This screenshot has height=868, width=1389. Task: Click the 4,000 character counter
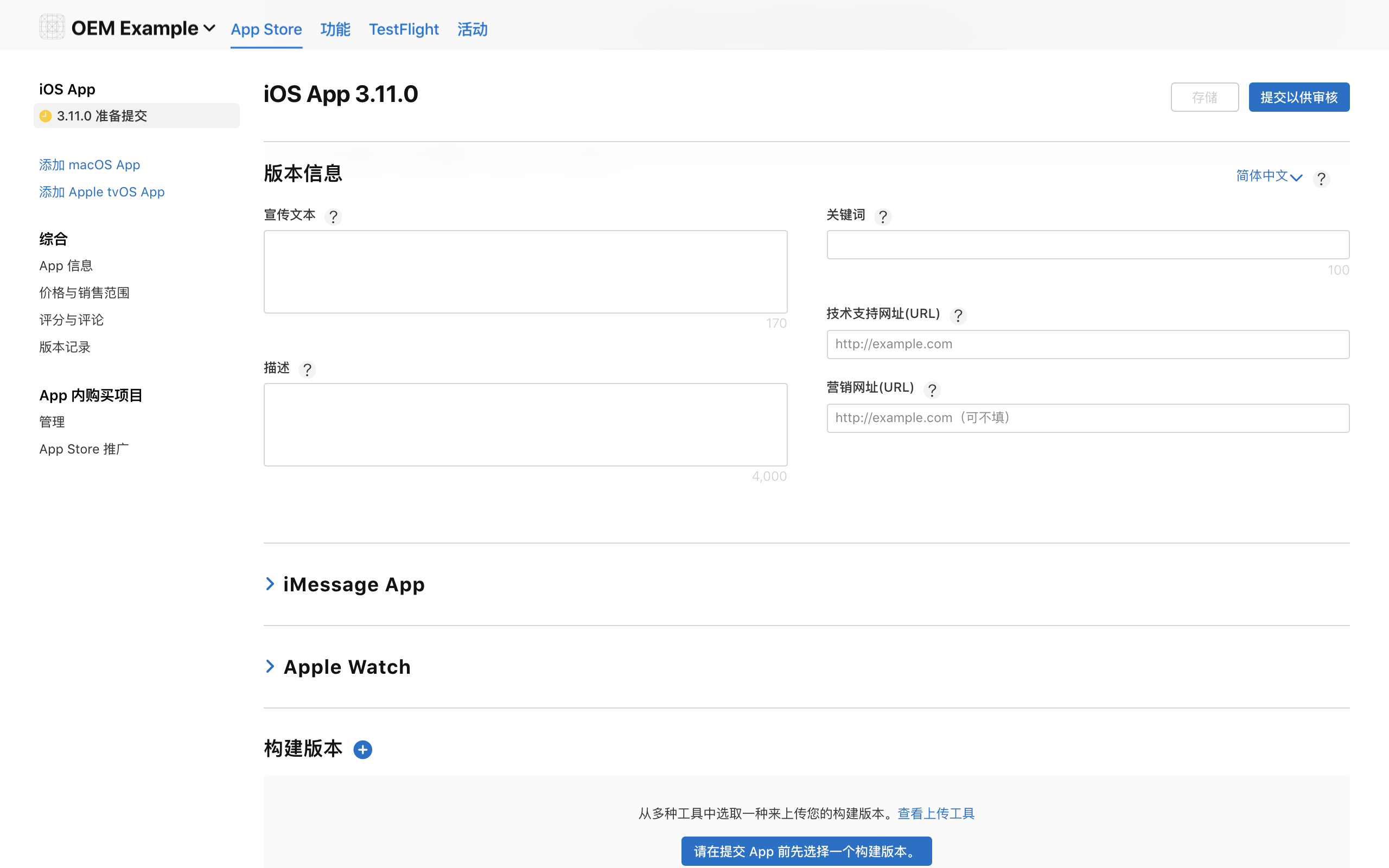pos(769,476)
